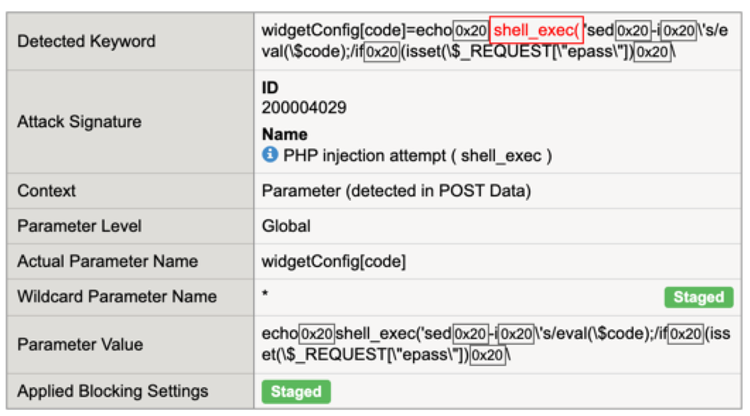Viewport: 750px width, 416px height.
Task: Click the bold ID heading in Attack Signature
Action: coord(270,88)
